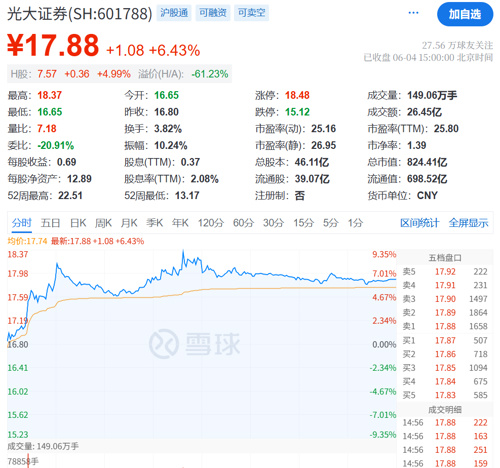Click the 光大证券(SH:601788) stock title

click(79, 14)
